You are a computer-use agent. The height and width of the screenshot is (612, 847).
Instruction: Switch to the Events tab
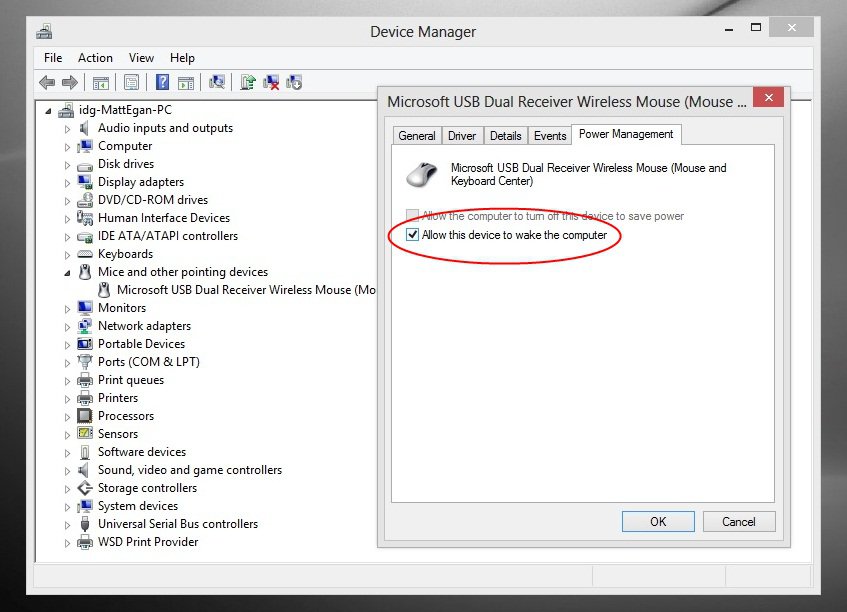click(550, 136)
